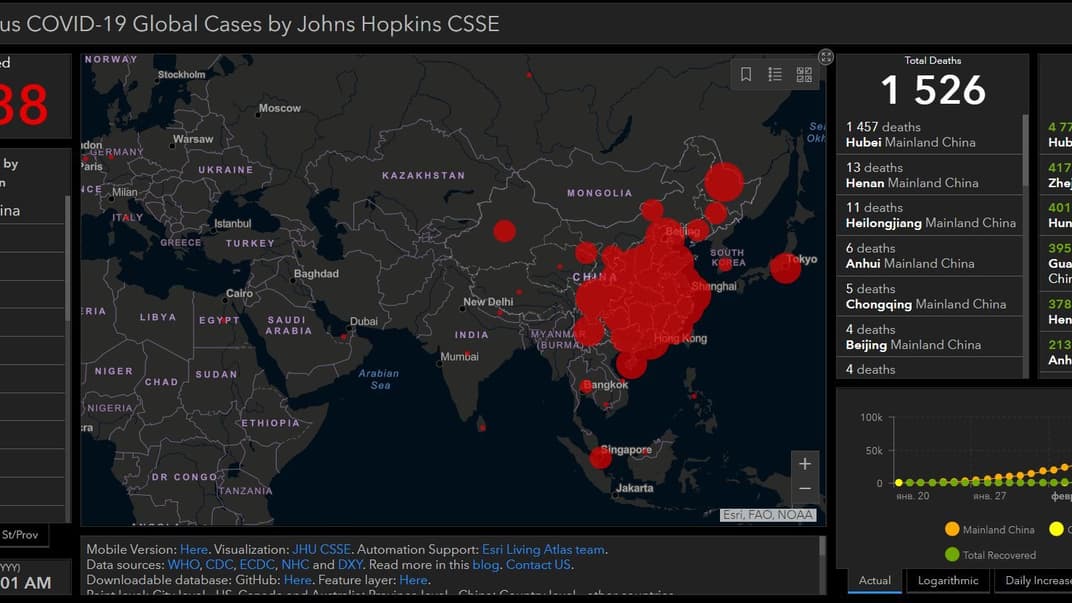Toggle Mainland China legend series
1072x603 pixels.
point(988,529)
